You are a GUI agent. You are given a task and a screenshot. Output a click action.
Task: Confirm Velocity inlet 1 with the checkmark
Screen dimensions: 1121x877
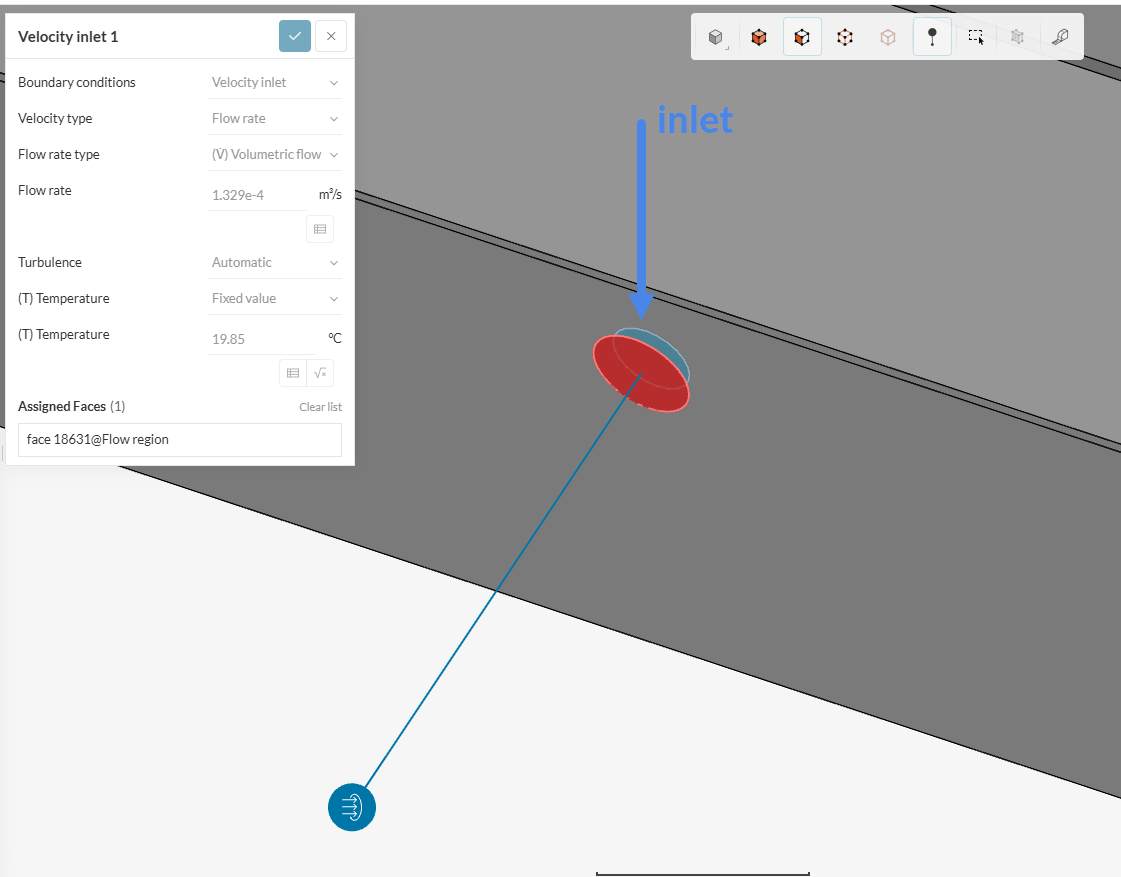click(295, 35)
